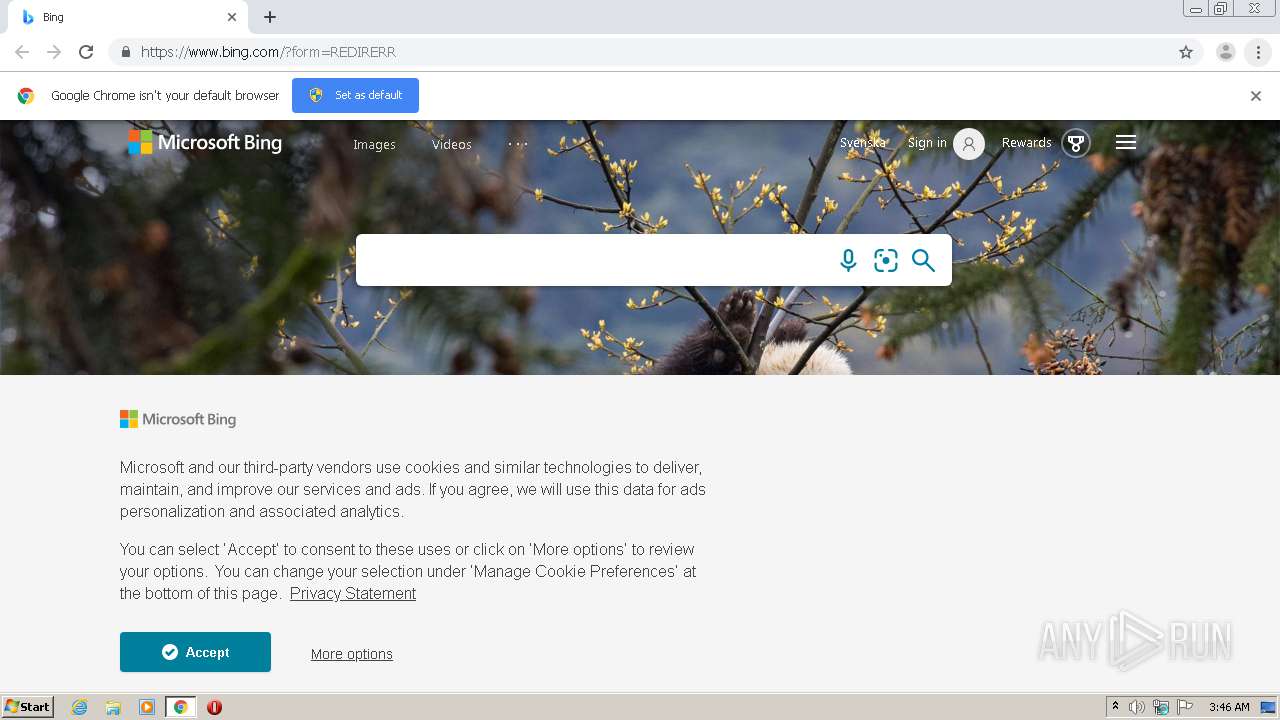
Task: Switch to the Images tab
Action: pyautogui.click(x=374, y=144)
